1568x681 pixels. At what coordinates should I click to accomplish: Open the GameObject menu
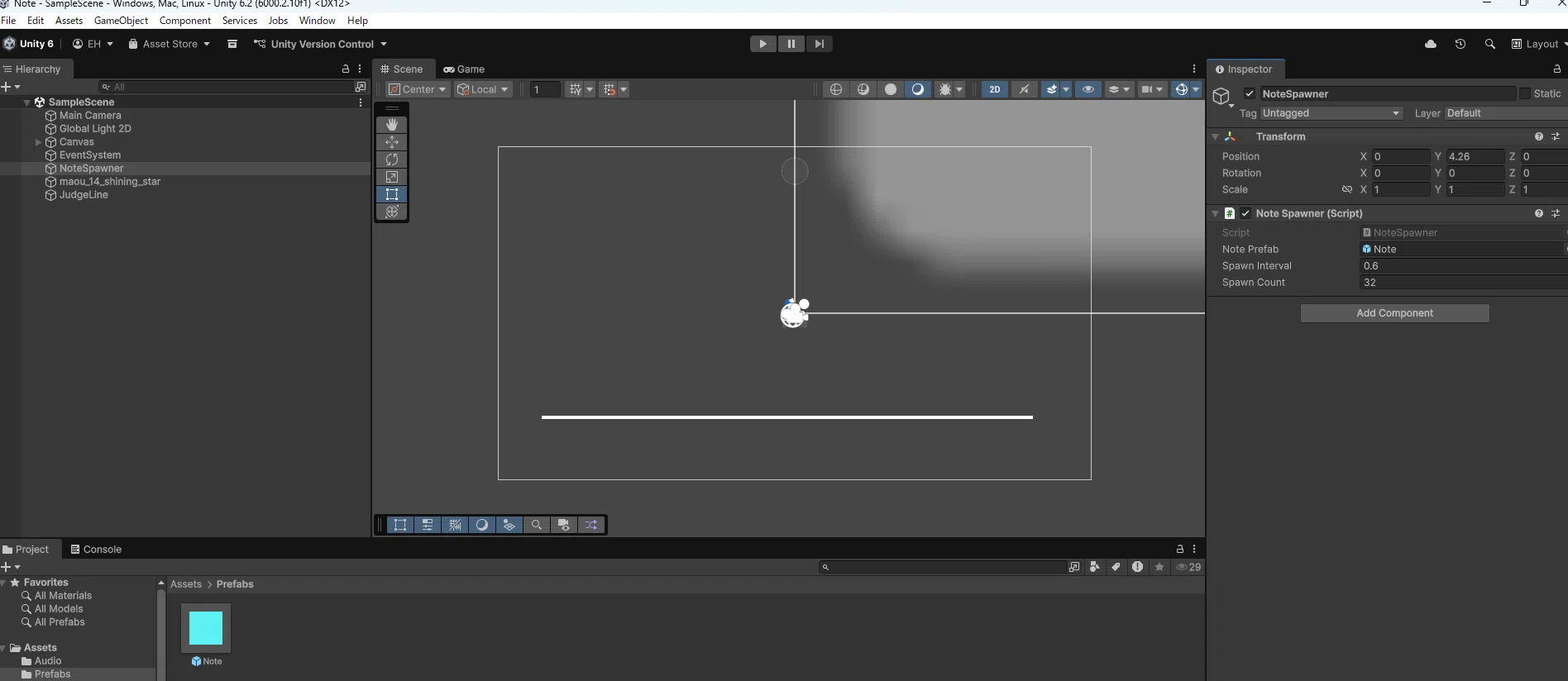tap(121, 21)
